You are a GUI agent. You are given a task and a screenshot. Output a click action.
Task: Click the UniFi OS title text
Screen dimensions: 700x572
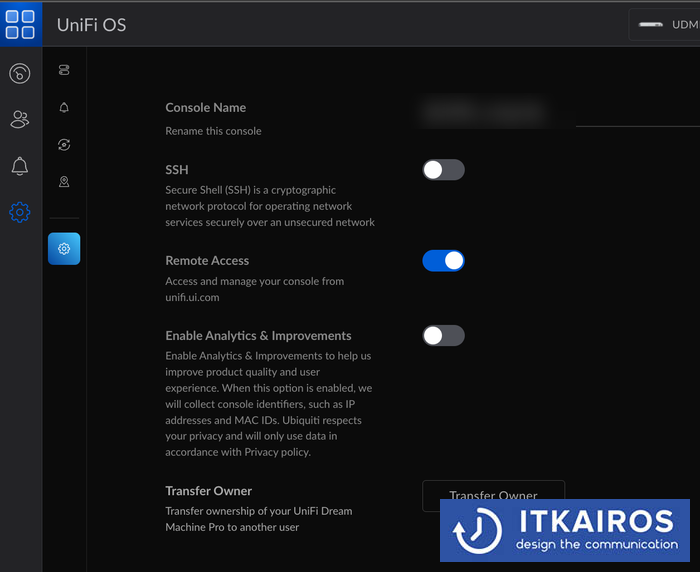[92, 25]
